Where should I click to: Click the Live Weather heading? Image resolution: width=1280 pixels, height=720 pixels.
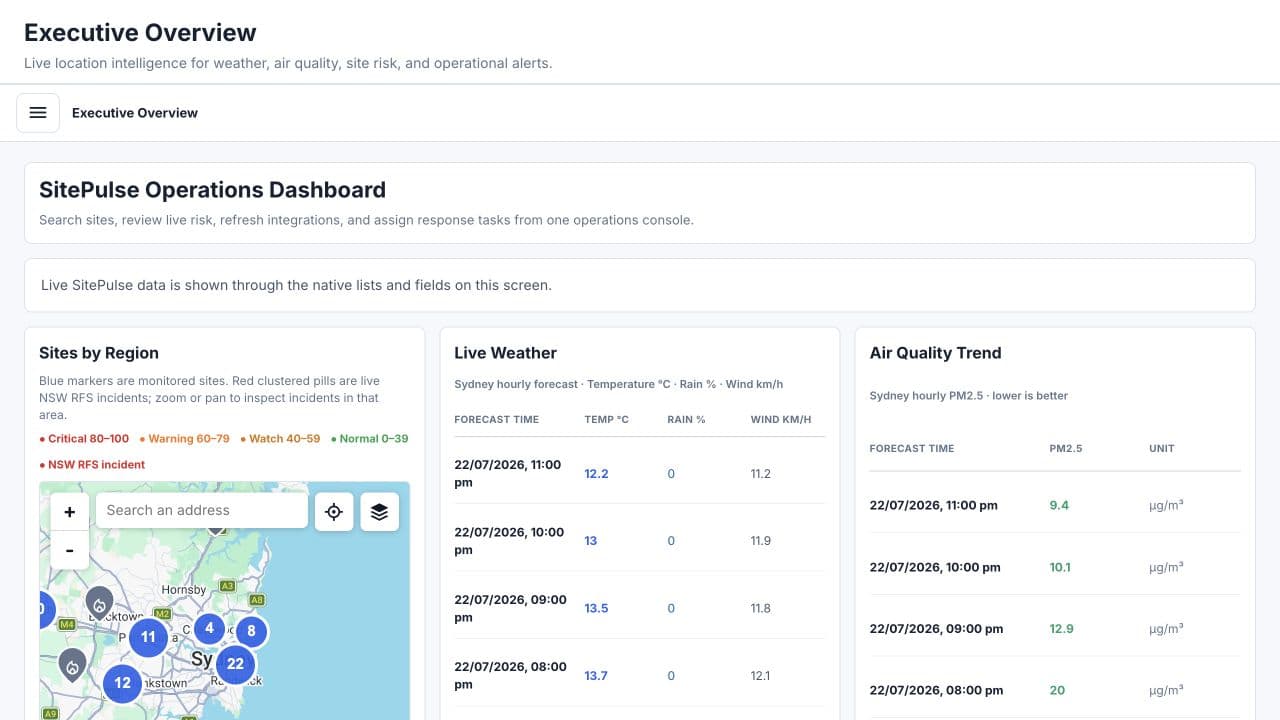(x=505, y=353)
